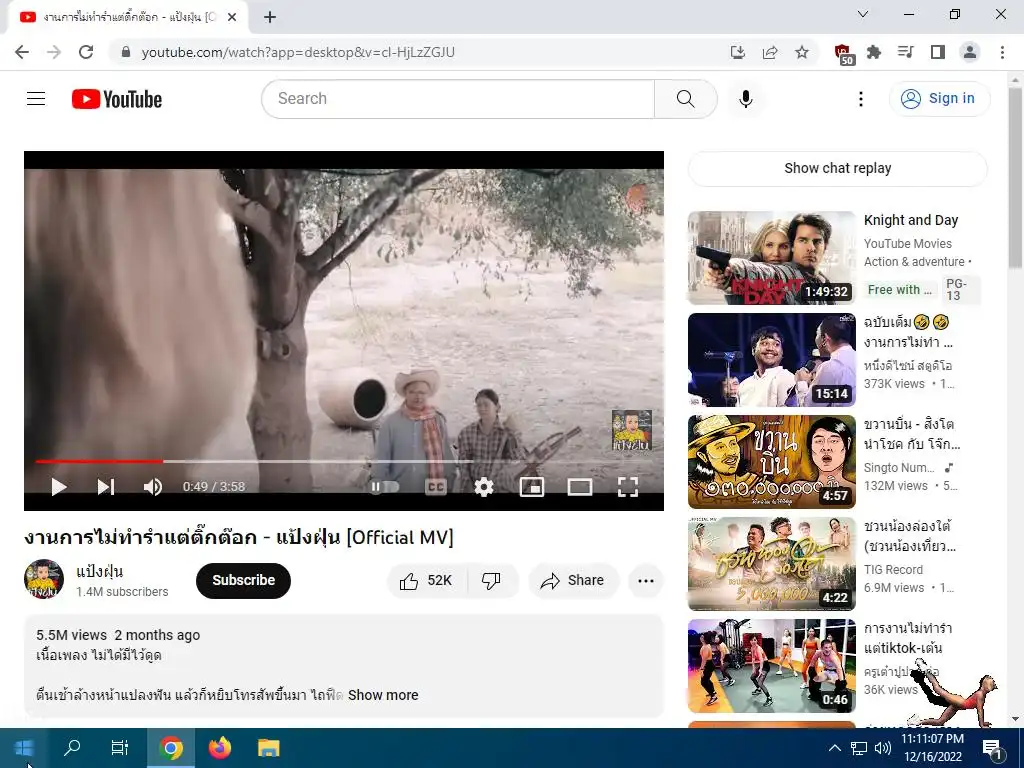The height and width of the screenshot is (768, 1024).
Task: Show hidden tray icons chevron
Action: (835, 748)
